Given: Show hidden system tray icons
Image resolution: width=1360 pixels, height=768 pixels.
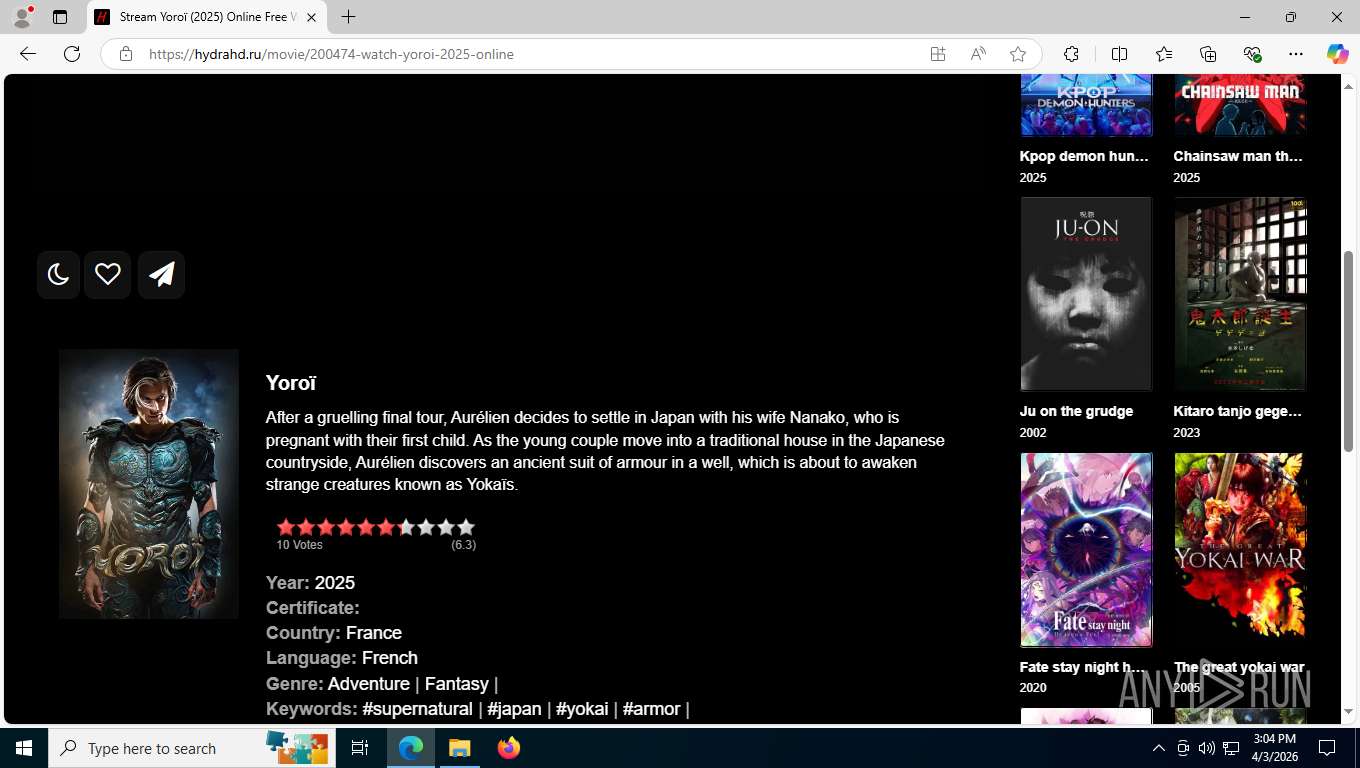Looking at the screenshot, I should (1158, 748).
